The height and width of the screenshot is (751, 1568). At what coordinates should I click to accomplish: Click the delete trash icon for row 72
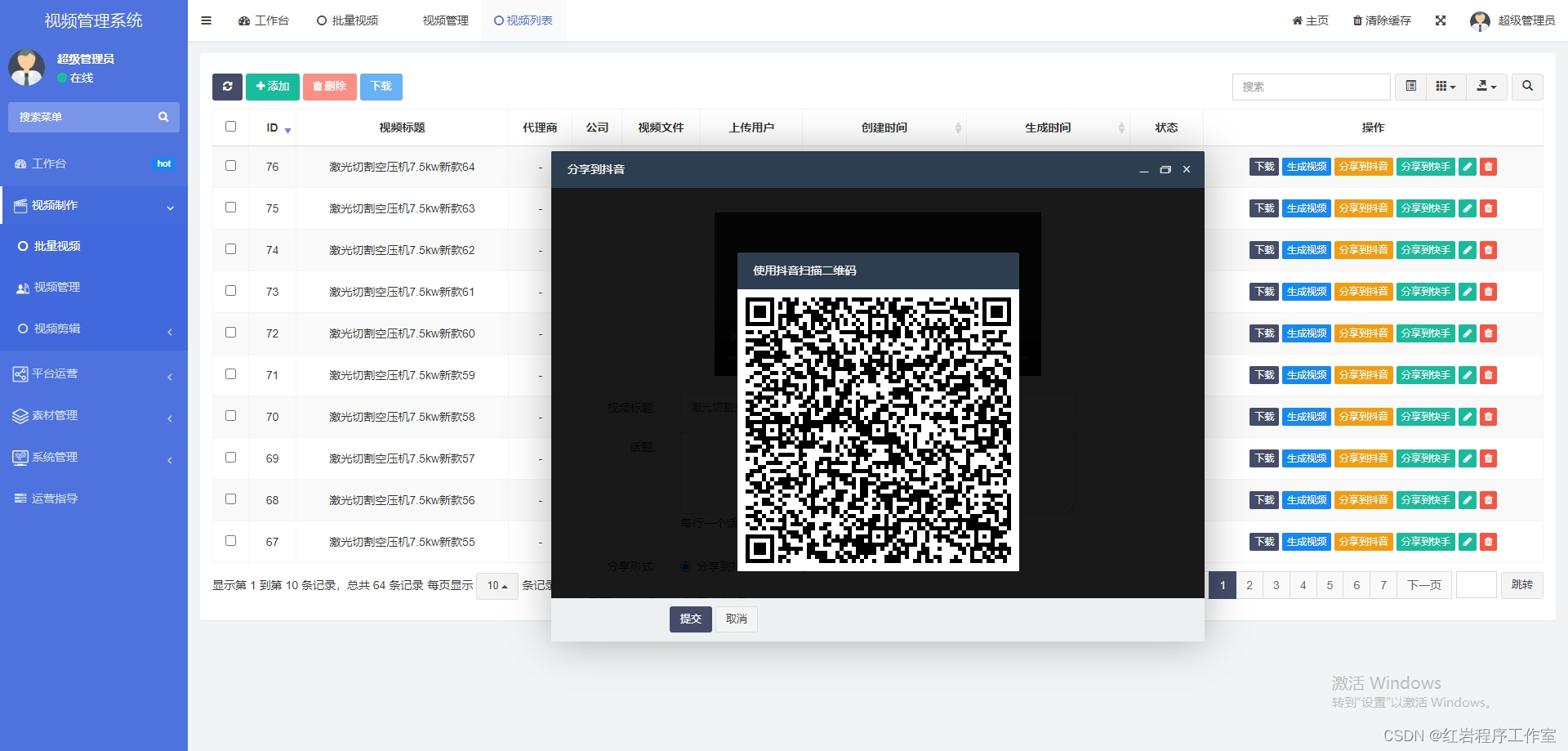pyautogui.click(x=1489, y=333)
